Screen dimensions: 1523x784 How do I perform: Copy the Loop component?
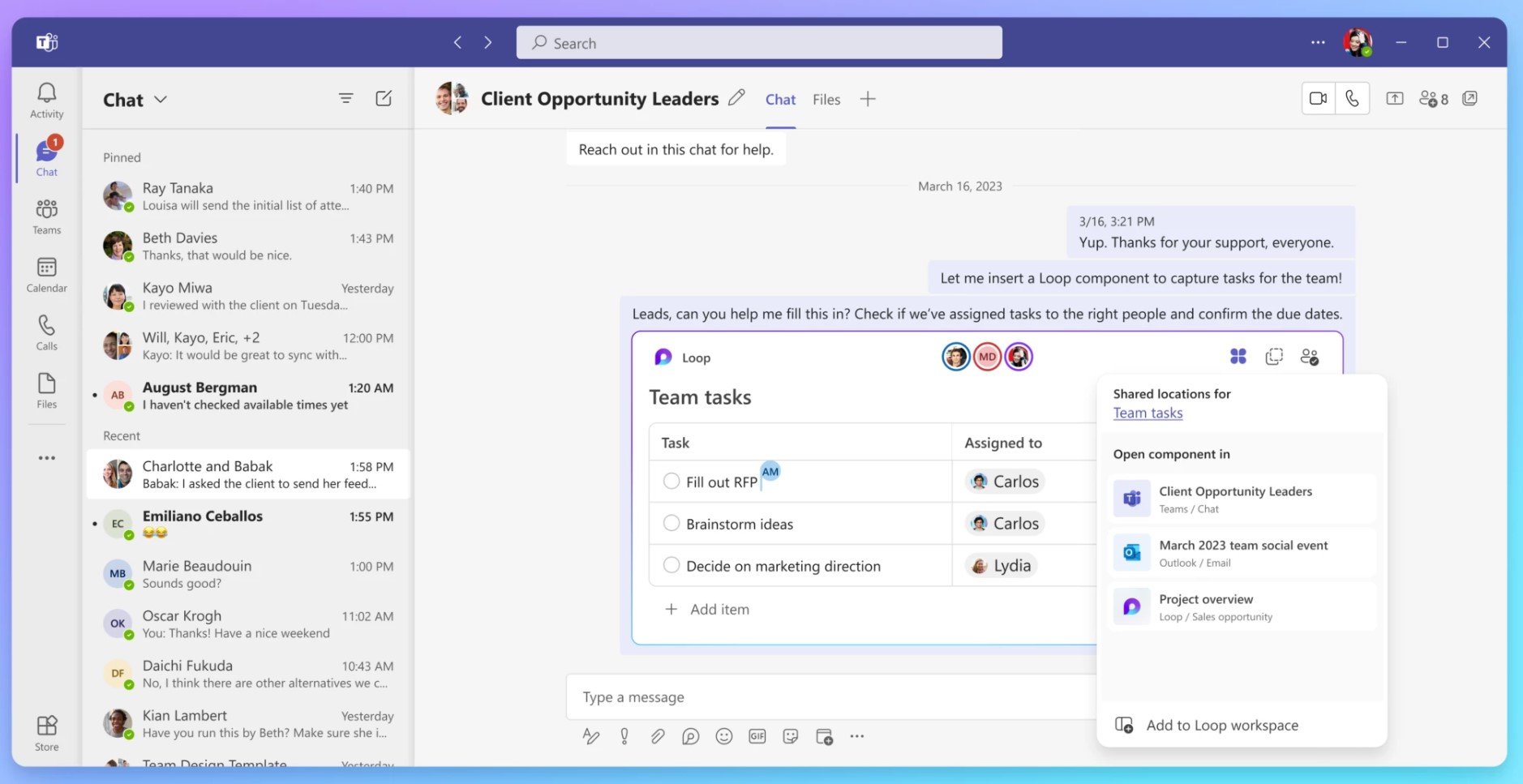point(1274,357)
